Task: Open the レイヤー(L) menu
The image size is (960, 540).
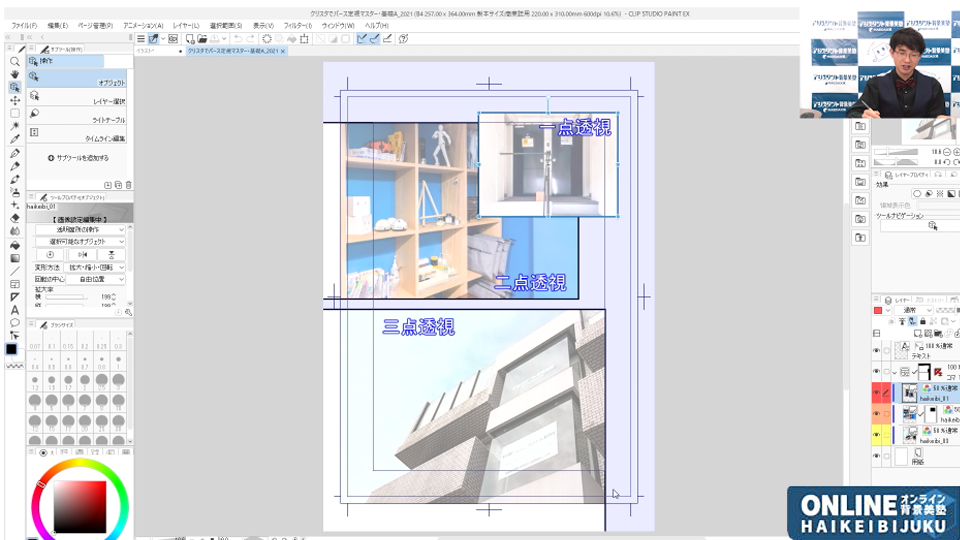Action: (x=185, y=25)
